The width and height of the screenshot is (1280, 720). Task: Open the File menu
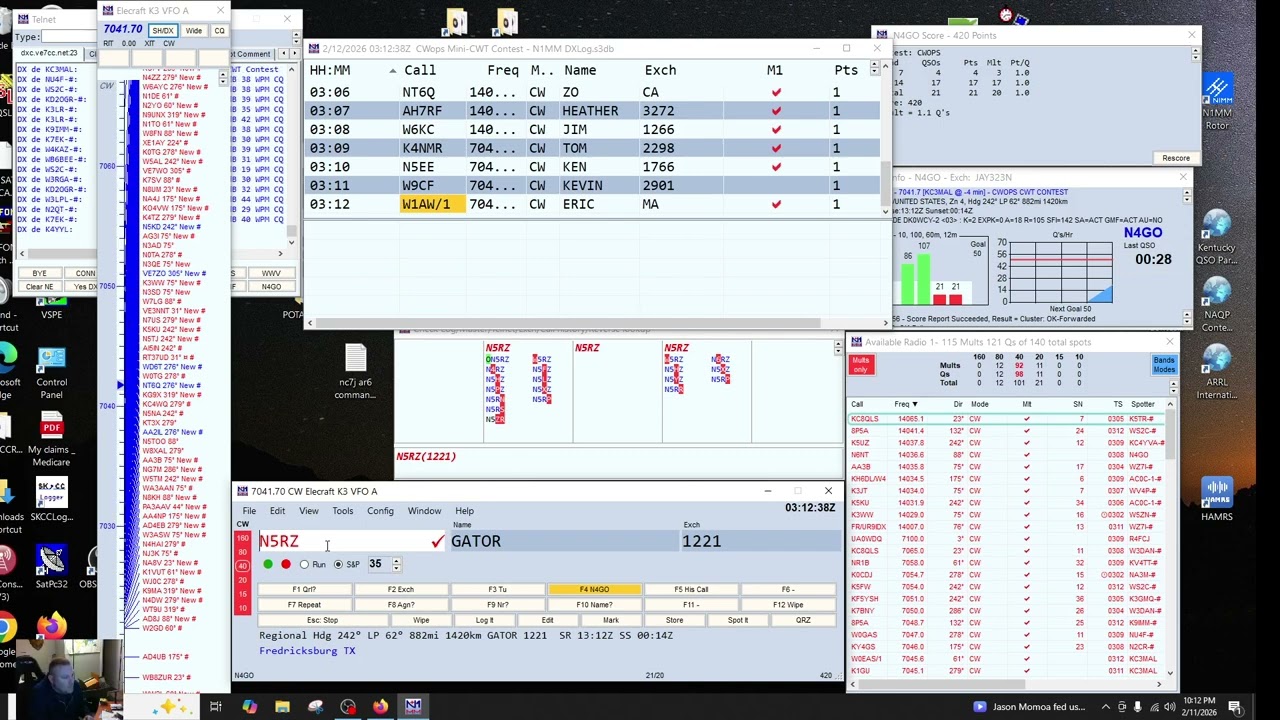coord(249,511)
